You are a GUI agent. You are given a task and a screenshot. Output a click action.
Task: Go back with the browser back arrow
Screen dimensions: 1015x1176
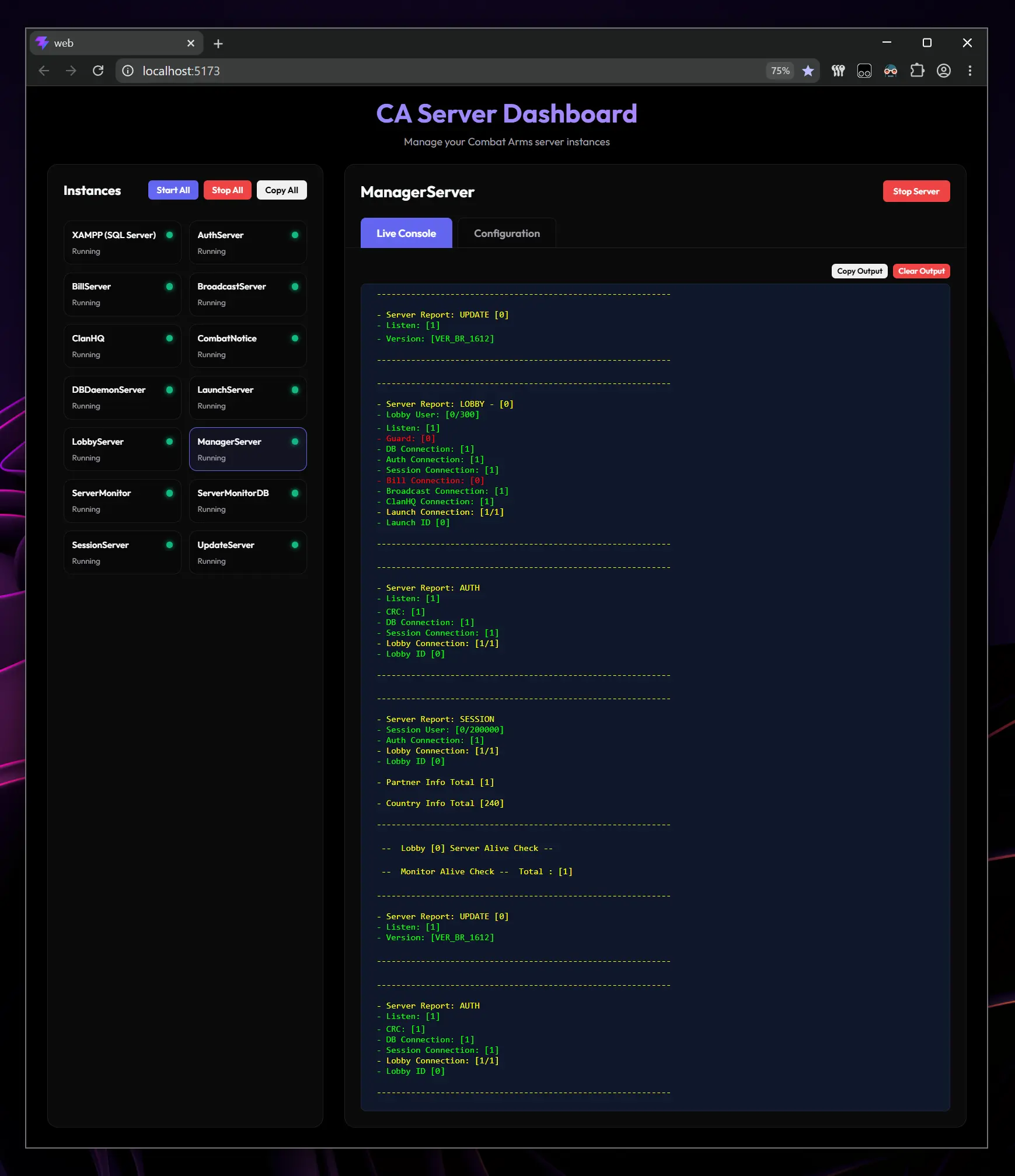tap(44, 71)
